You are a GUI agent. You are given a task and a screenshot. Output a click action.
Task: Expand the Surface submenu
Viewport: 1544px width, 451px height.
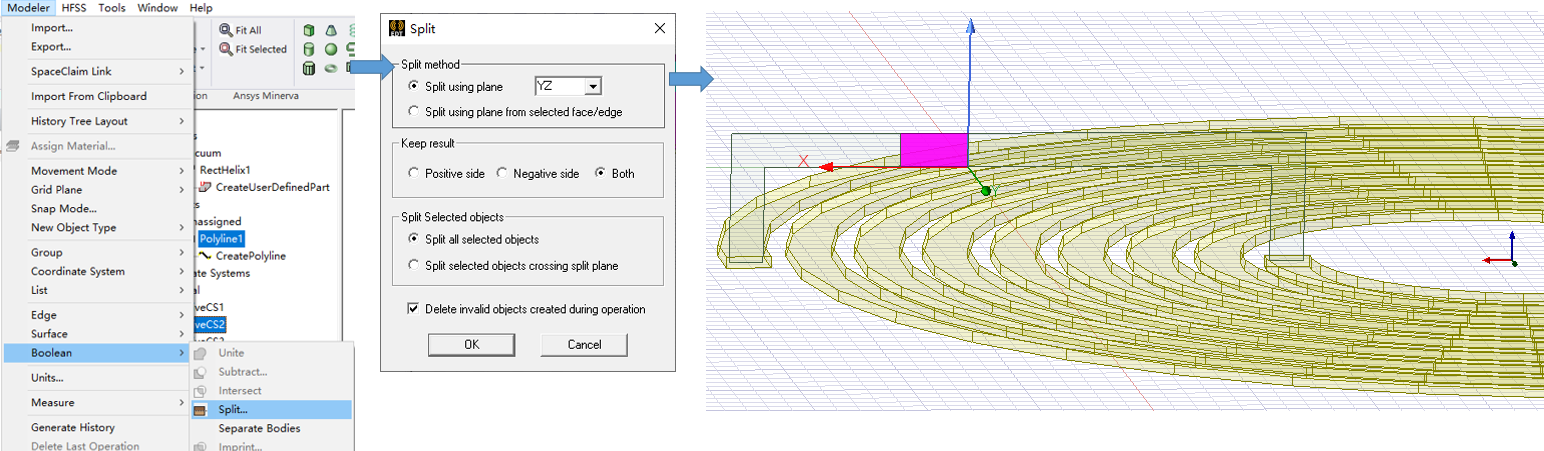point(97,334)
